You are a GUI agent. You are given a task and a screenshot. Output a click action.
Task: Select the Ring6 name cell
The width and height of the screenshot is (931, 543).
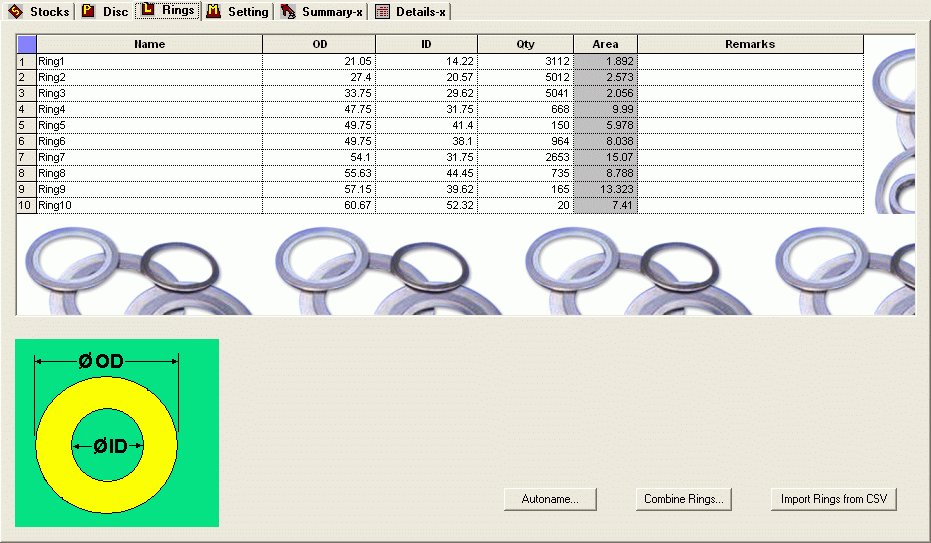point(150,142)
